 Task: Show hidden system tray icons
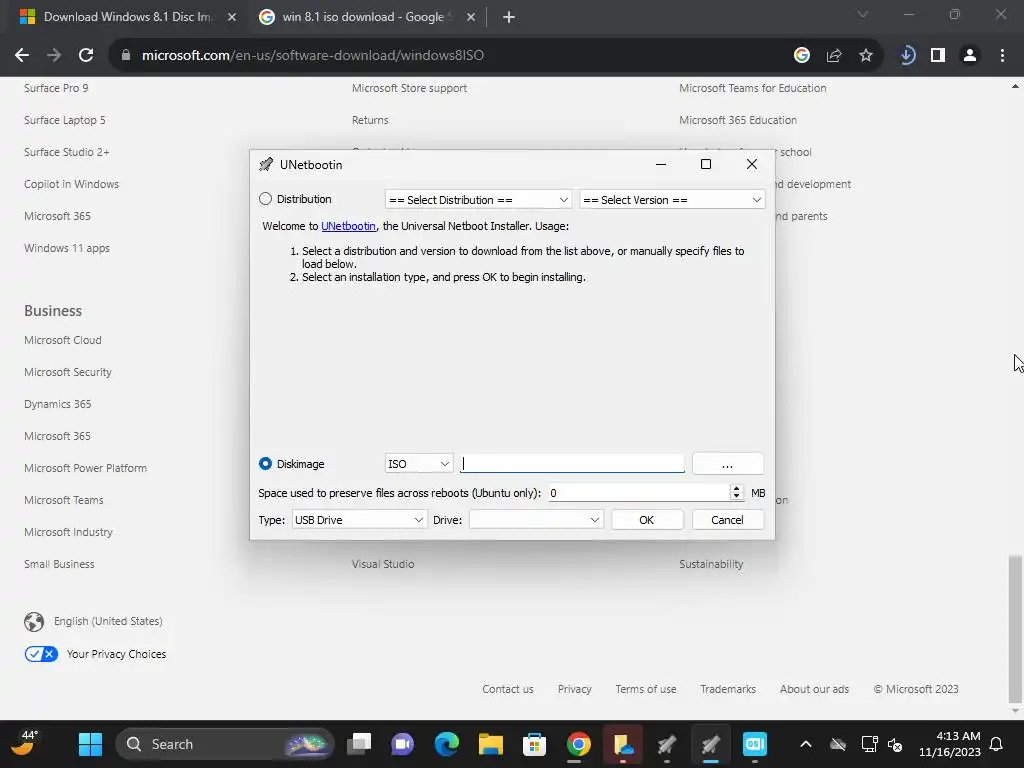806,744
